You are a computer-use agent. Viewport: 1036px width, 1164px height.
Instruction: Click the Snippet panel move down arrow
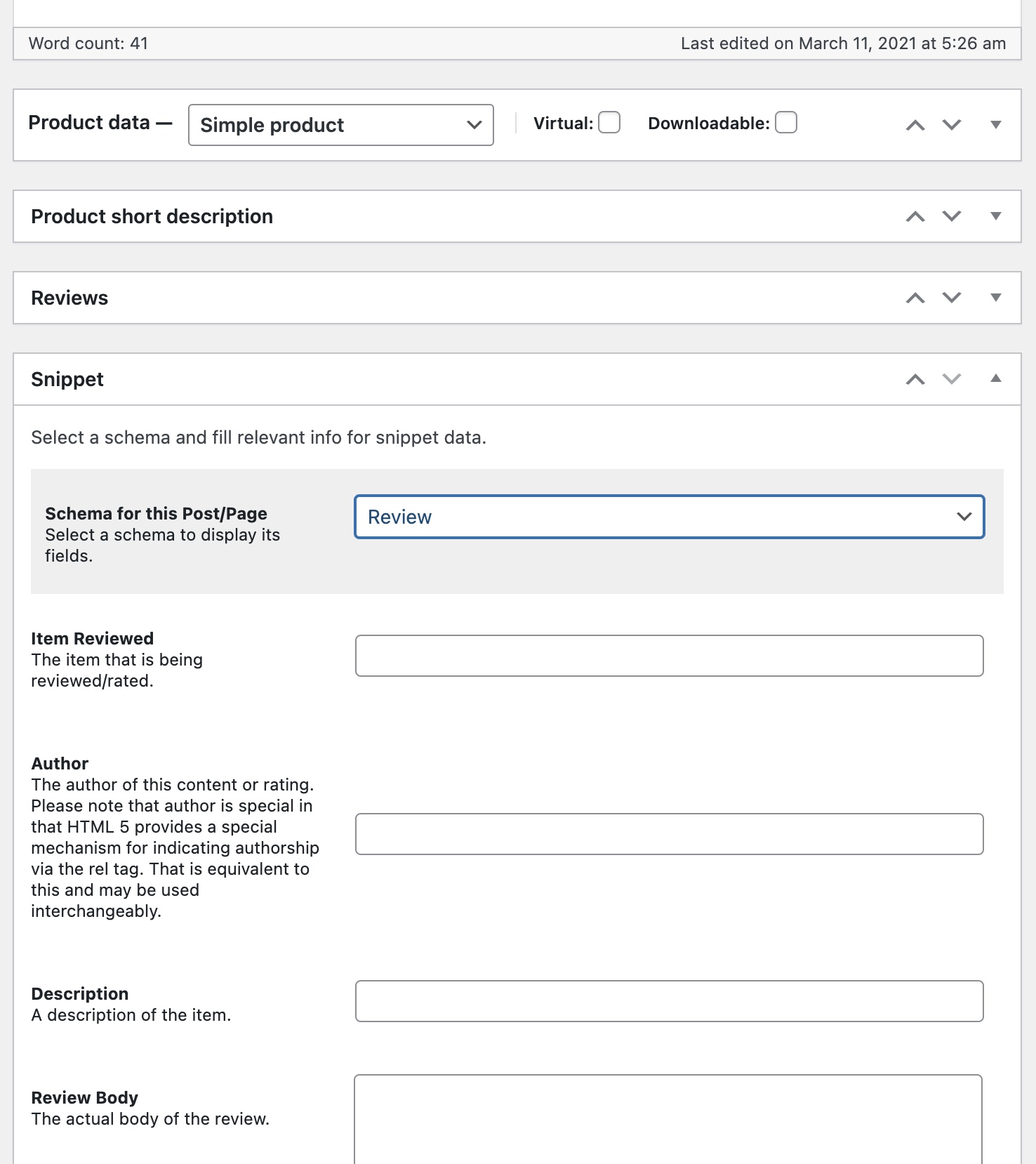(952, 379)
